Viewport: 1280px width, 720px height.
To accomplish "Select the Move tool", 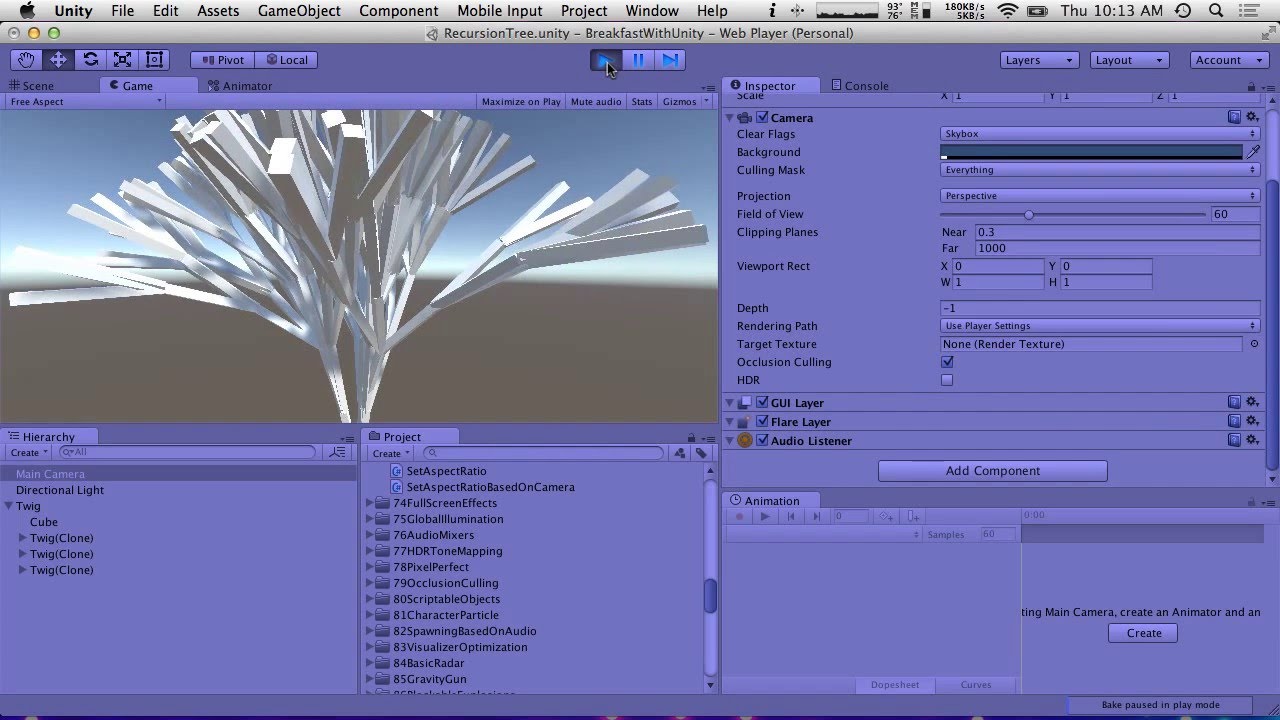I will [58, 60].
